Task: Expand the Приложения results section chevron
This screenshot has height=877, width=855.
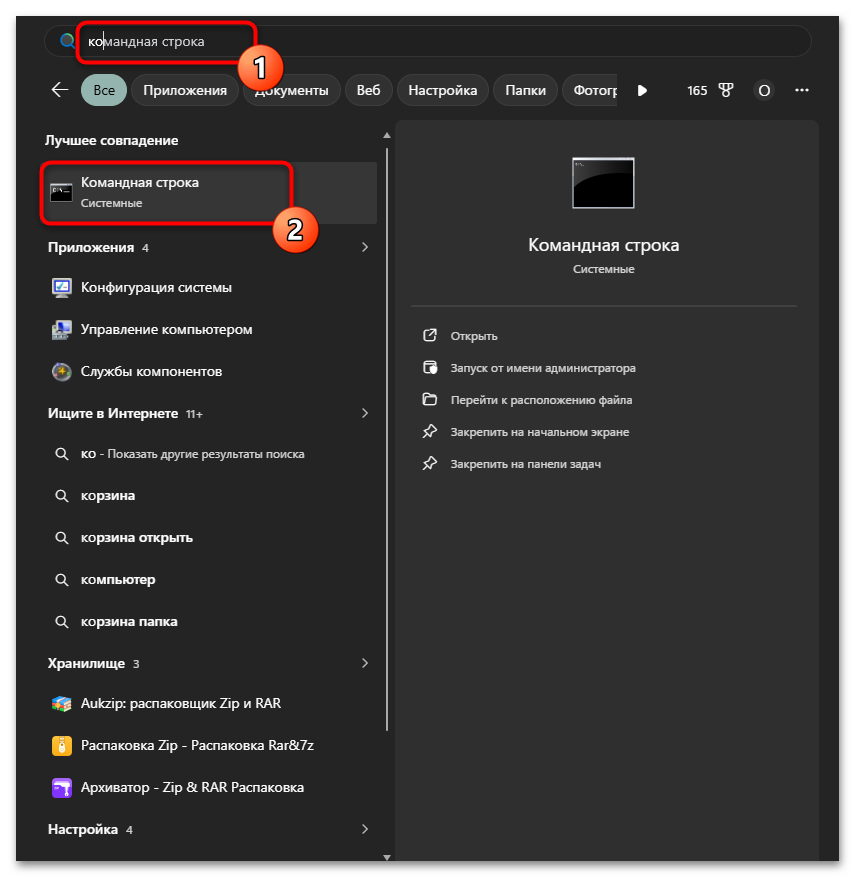Action: (x=365, y=247)
